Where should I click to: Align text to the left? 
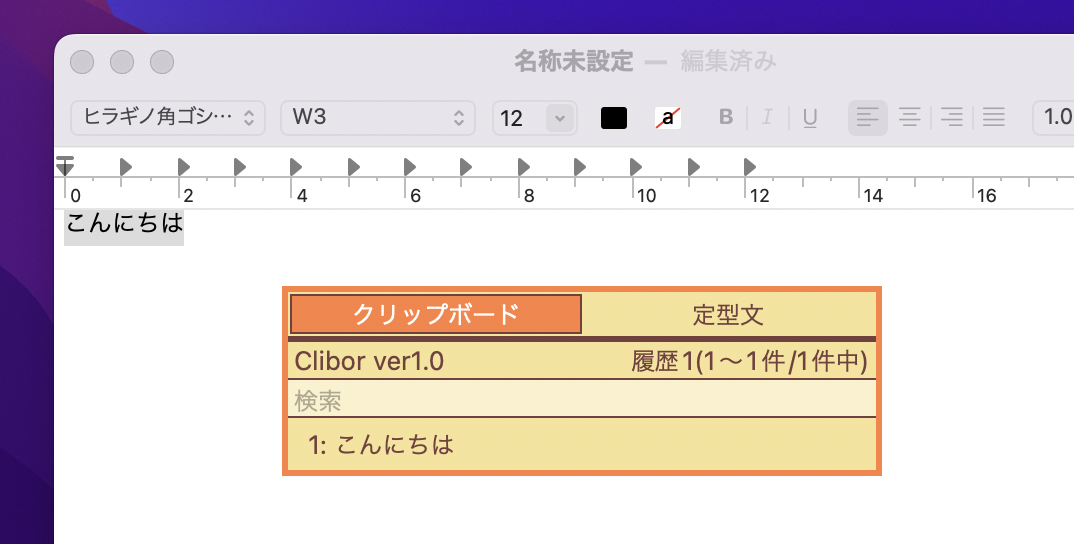click(x=868, y=118)
